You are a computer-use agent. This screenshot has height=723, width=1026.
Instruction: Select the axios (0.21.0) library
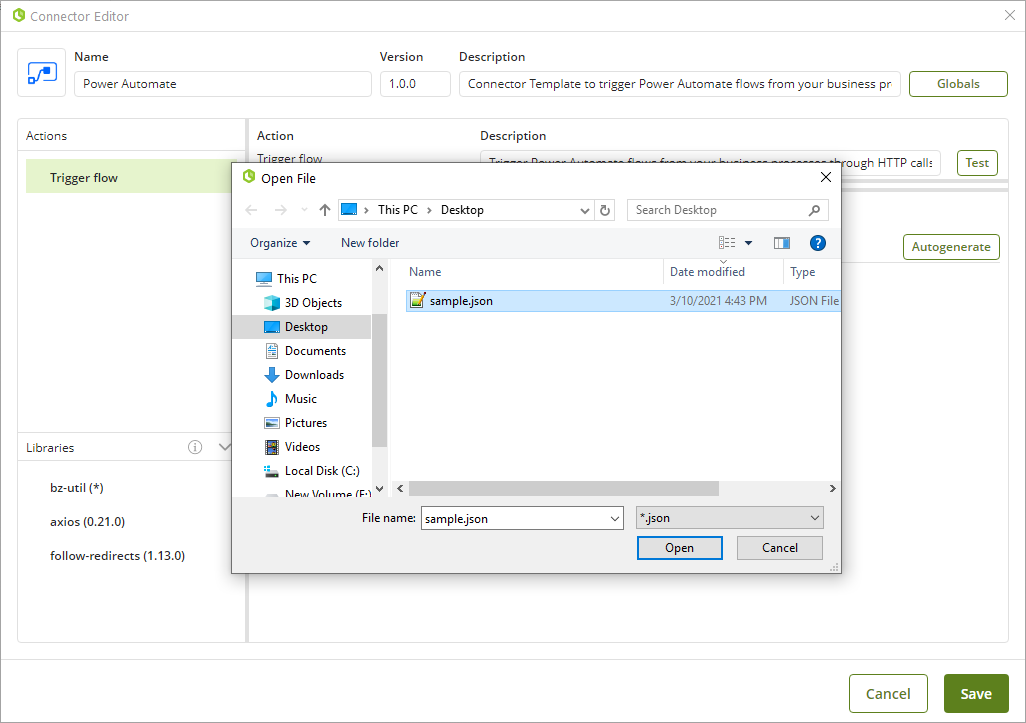(87, 521)
